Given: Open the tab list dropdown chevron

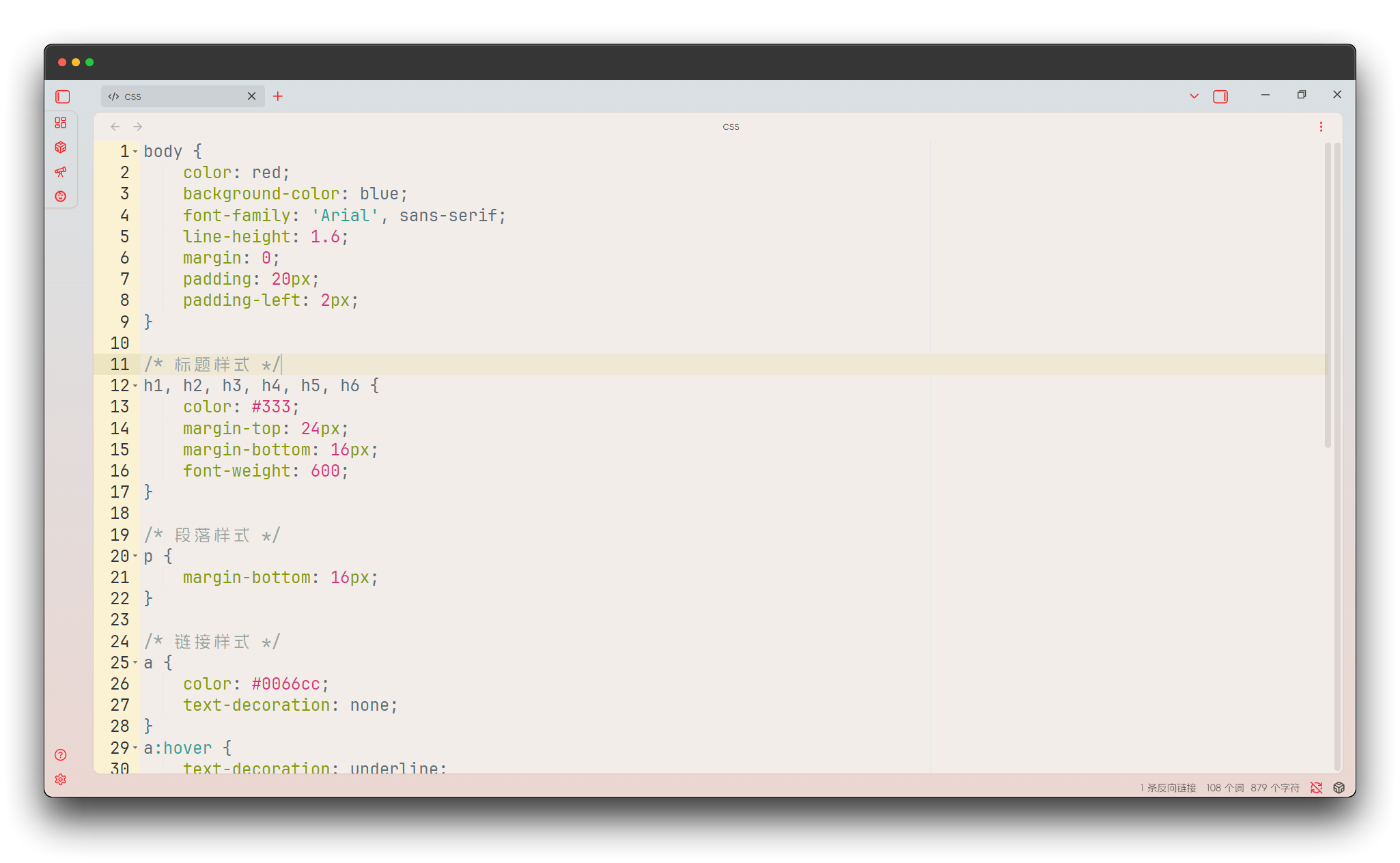Looking at the screenshot, I should click(1194, 96).
